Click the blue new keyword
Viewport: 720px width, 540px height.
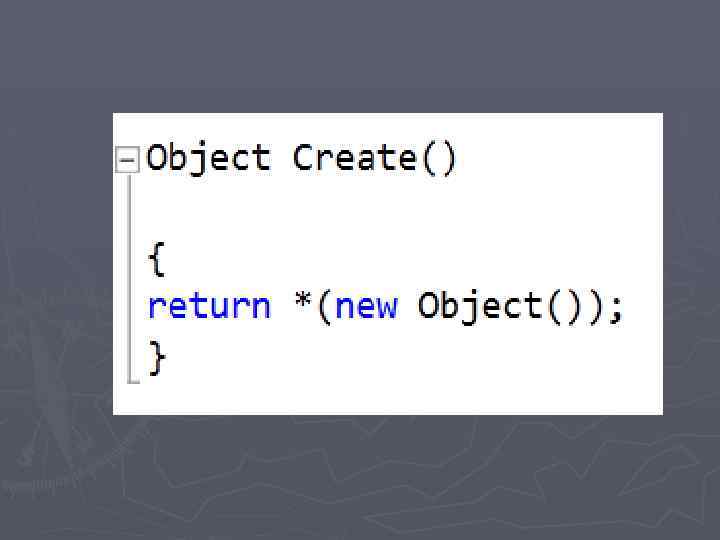point(365,306)
